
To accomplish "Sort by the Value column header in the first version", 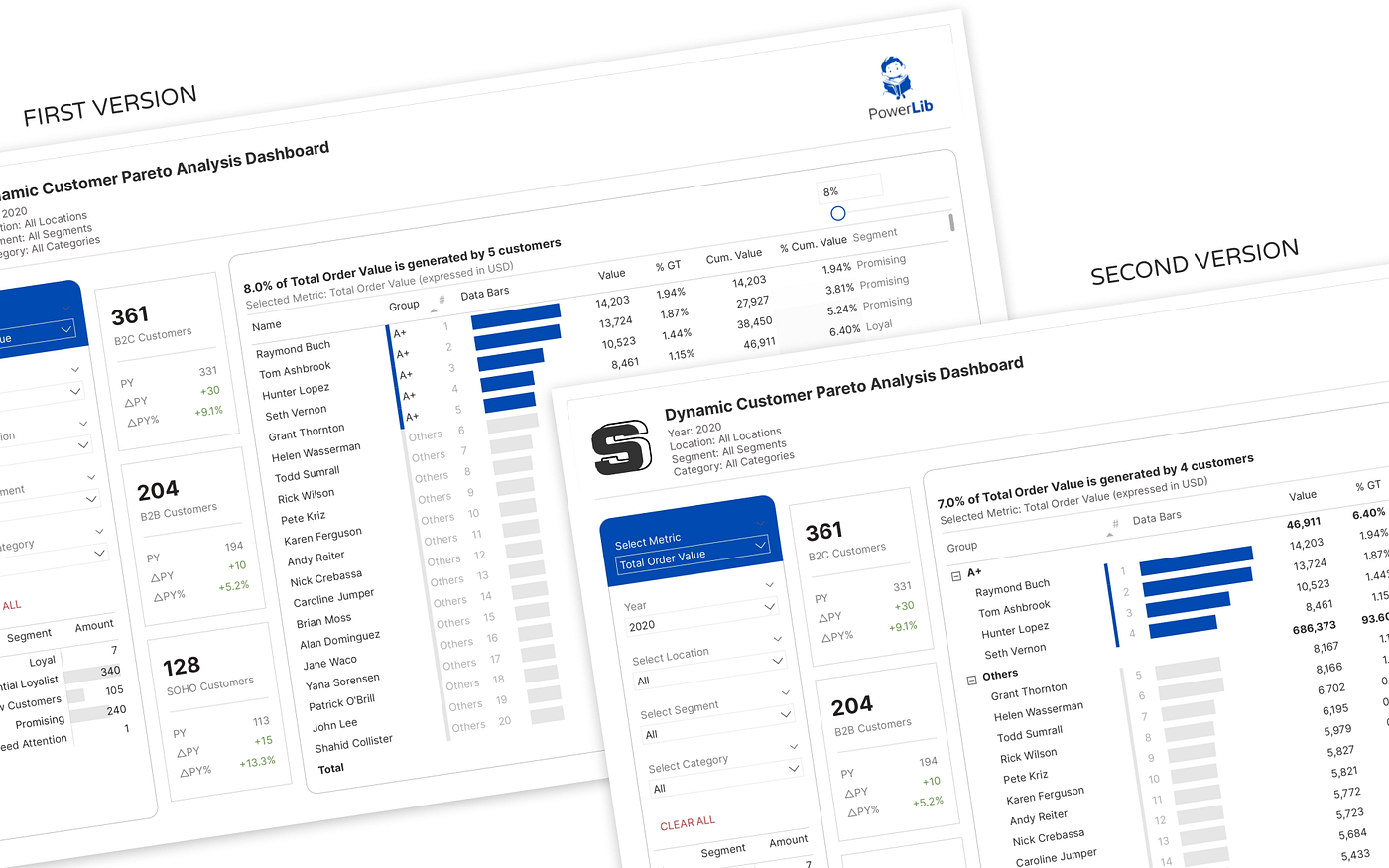I will click(x=612, y=274).
